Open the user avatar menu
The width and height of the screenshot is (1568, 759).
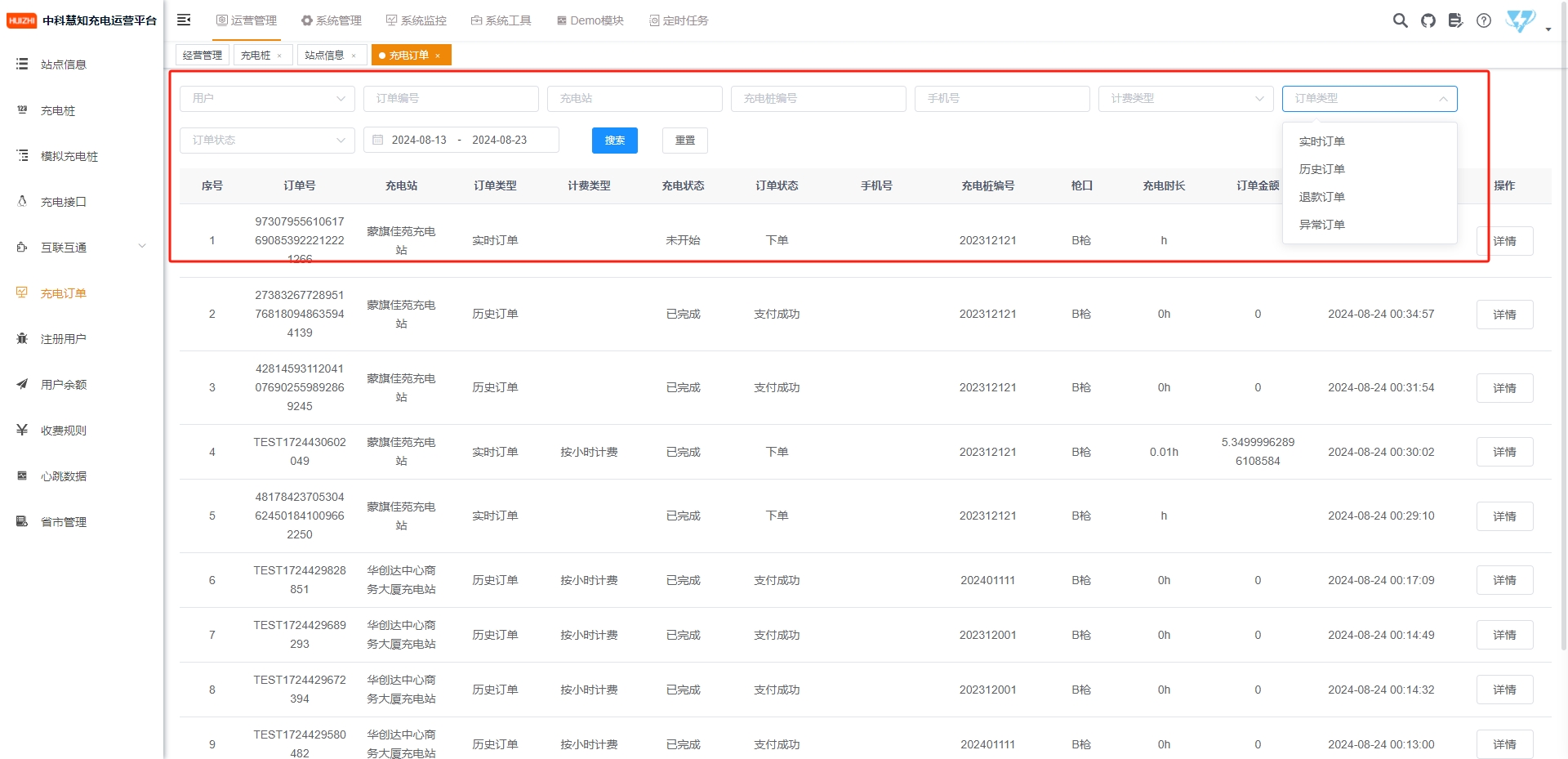pyautogui.click(x=1521, y=21)
